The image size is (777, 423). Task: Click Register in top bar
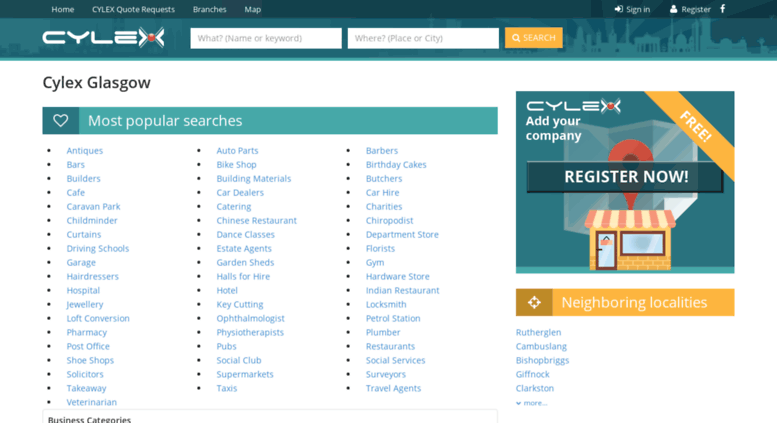pos(690,9)
